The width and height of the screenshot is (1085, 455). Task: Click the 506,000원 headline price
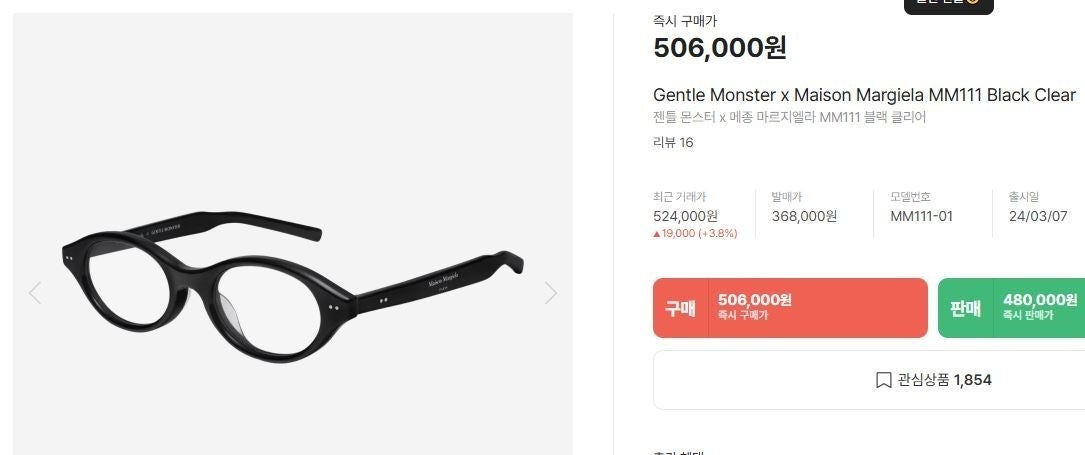pos(720,48)
